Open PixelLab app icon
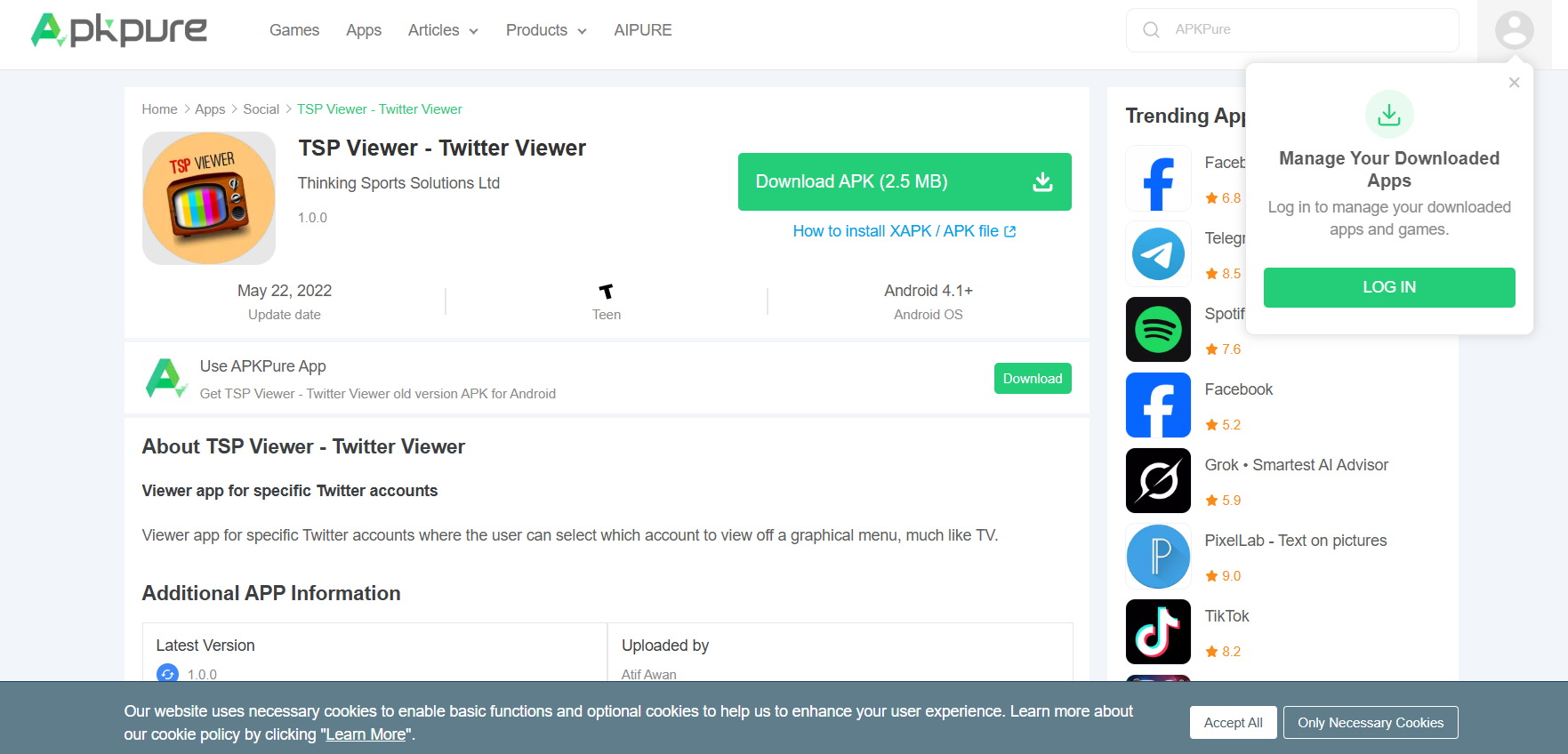 pos(1158,557)
